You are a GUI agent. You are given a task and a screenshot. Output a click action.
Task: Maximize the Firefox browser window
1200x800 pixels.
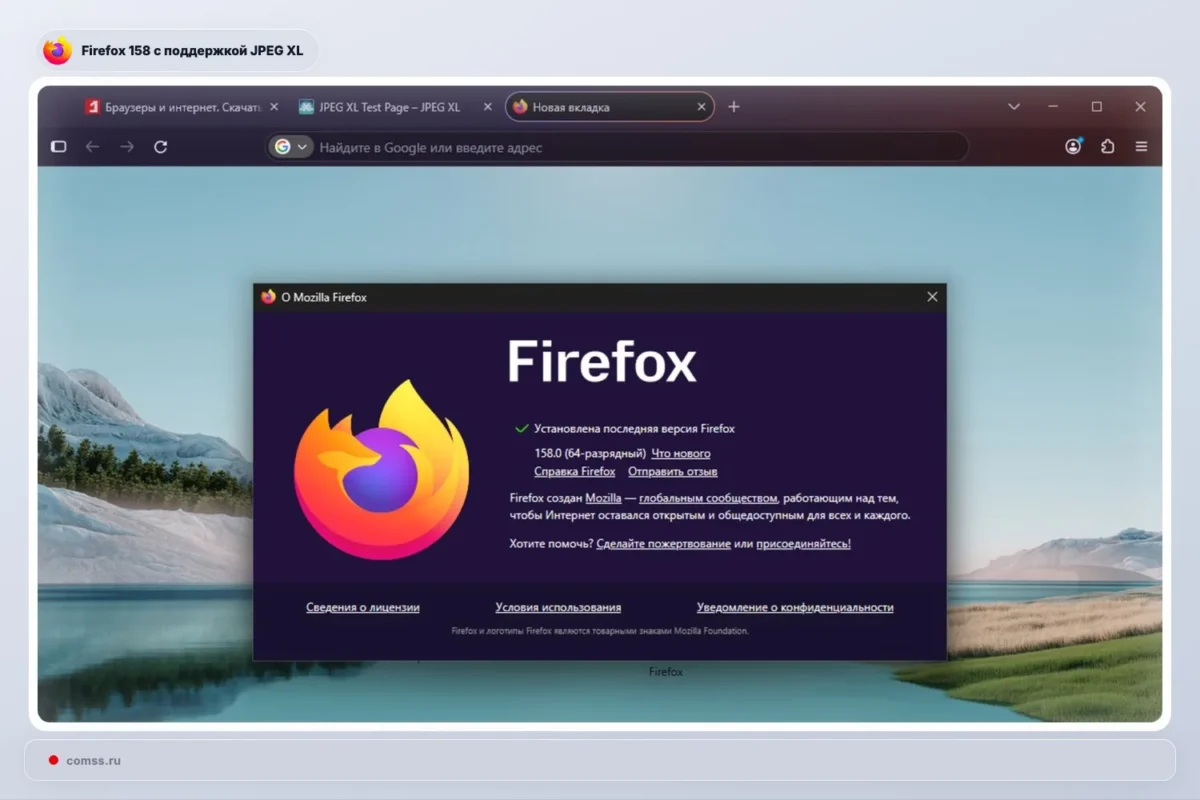[1097, 107]
